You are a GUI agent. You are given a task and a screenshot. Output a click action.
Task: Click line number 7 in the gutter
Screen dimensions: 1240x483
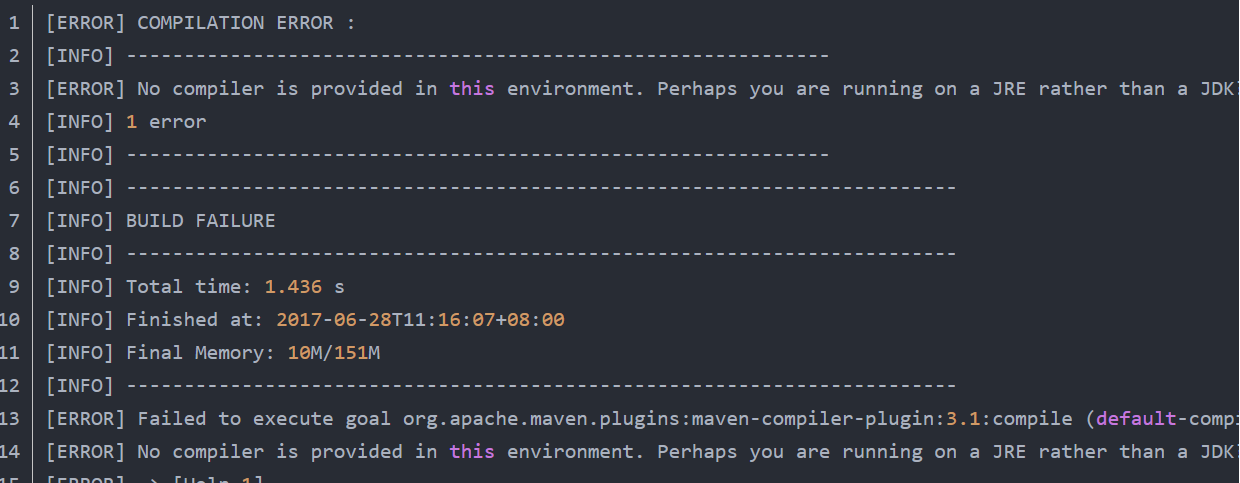pos(14,220)
